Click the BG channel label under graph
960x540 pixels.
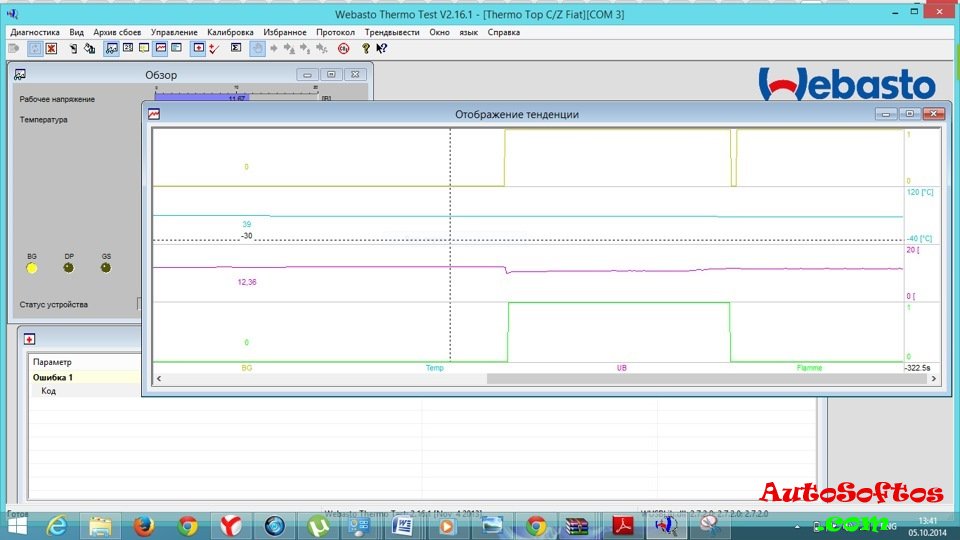(247, 368)
